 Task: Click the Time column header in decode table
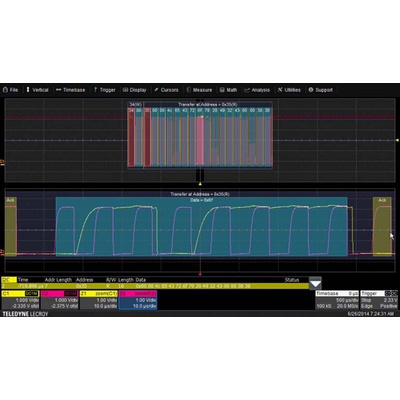[23, 280]
